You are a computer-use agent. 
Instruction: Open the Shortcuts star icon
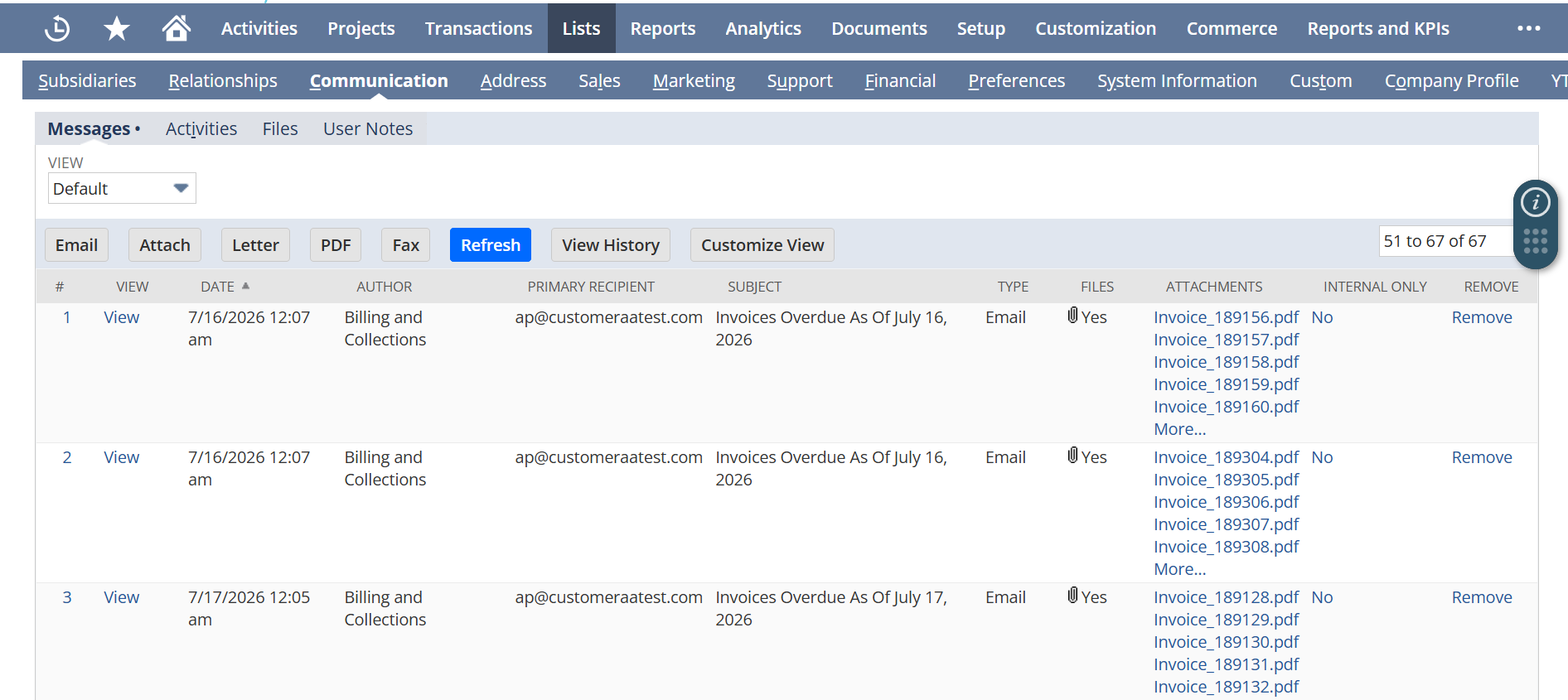click(117, 28)
